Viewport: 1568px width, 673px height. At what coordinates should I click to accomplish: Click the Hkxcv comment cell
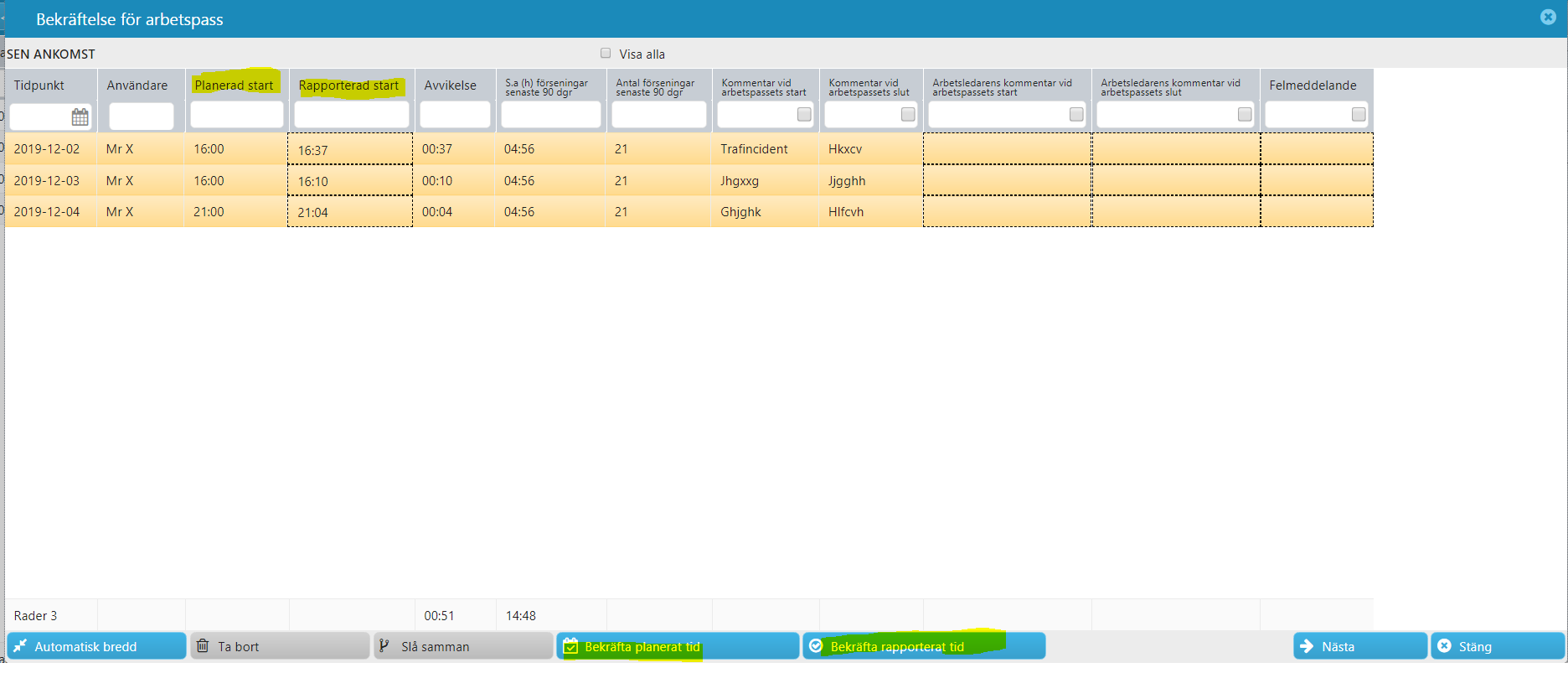pos(871,148)
